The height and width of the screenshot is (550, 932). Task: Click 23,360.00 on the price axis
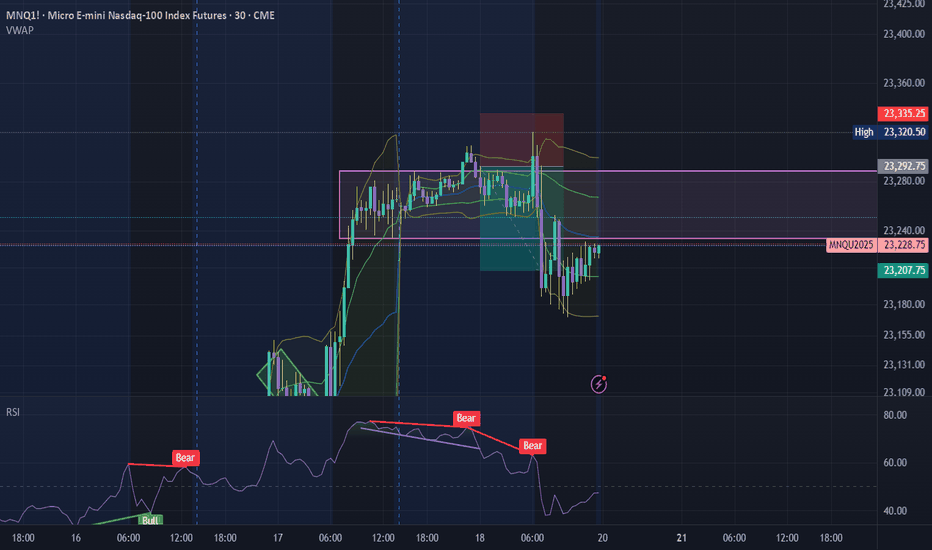click(903, 83)
